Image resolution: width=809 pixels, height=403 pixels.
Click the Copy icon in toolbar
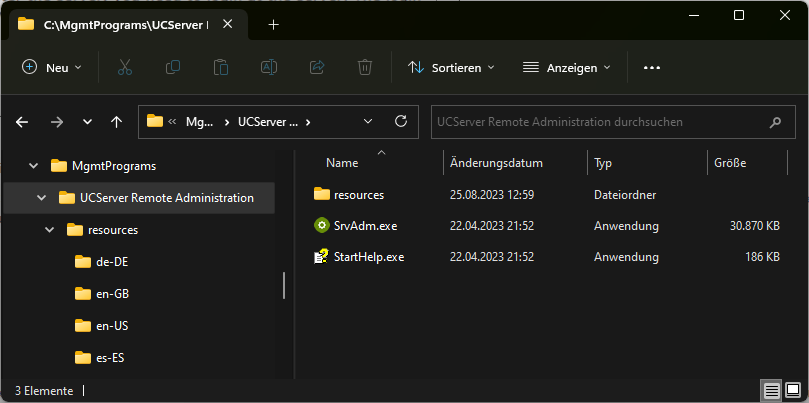coord(173,68)
